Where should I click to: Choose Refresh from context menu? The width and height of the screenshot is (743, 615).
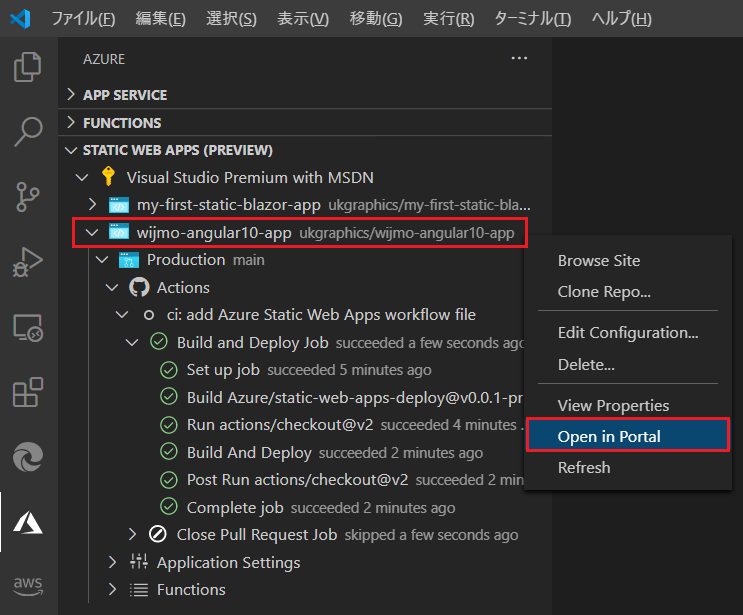628,468
